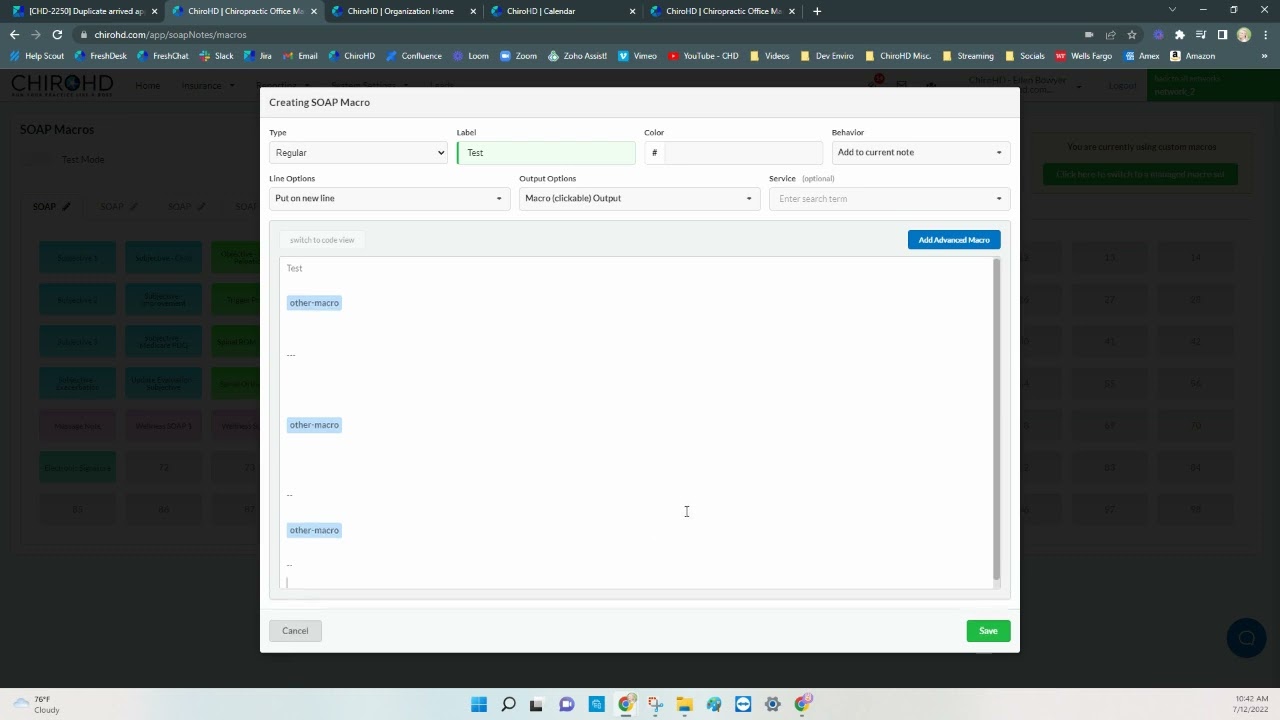
Task: Open Windows taskbar search
Action: click(508, 704)
